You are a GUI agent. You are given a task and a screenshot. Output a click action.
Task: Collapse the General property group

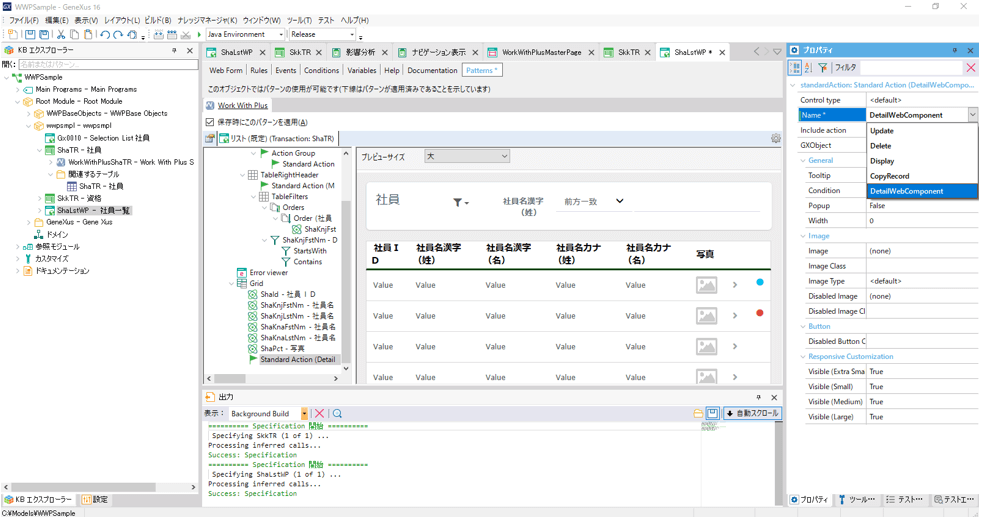803,161
